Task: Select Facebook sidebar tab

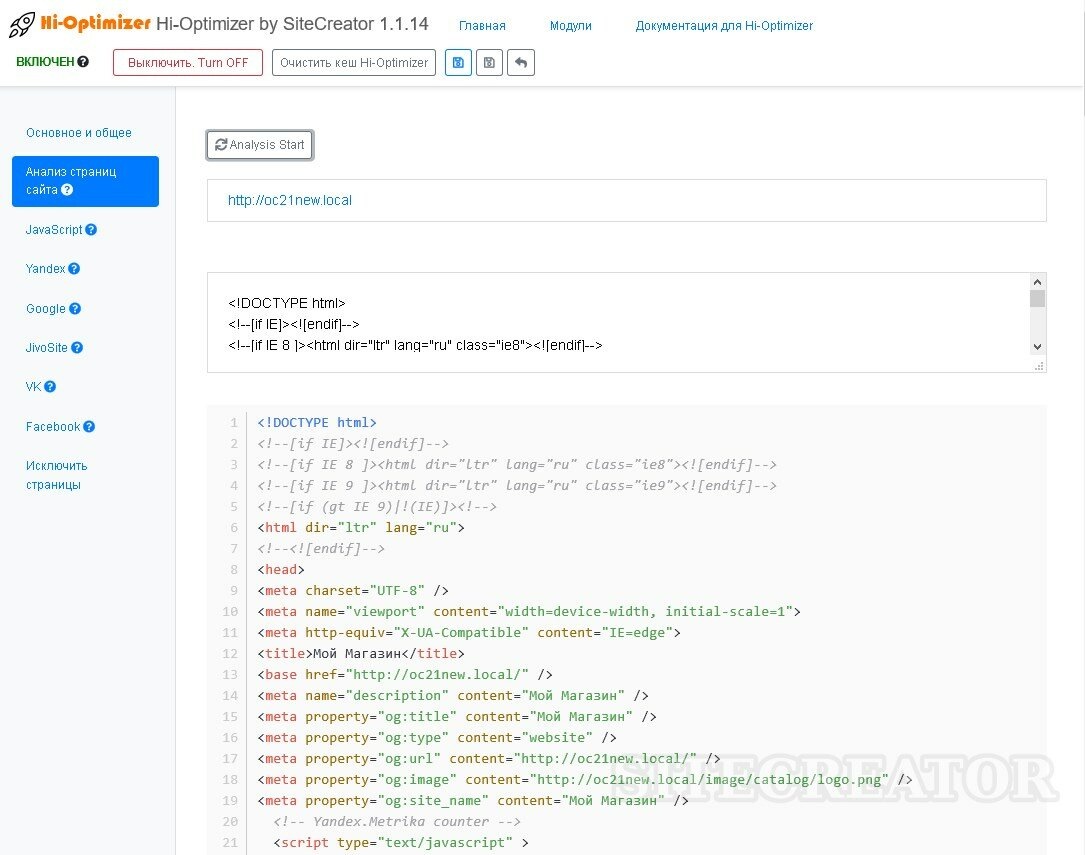Action: click(x=53, y=427)
